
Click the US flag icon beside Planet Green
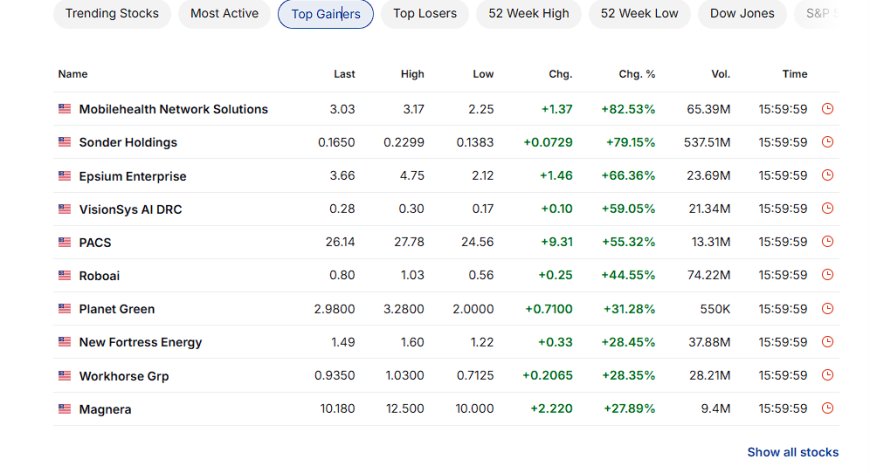pyautogui.click(x=64, y=309)
